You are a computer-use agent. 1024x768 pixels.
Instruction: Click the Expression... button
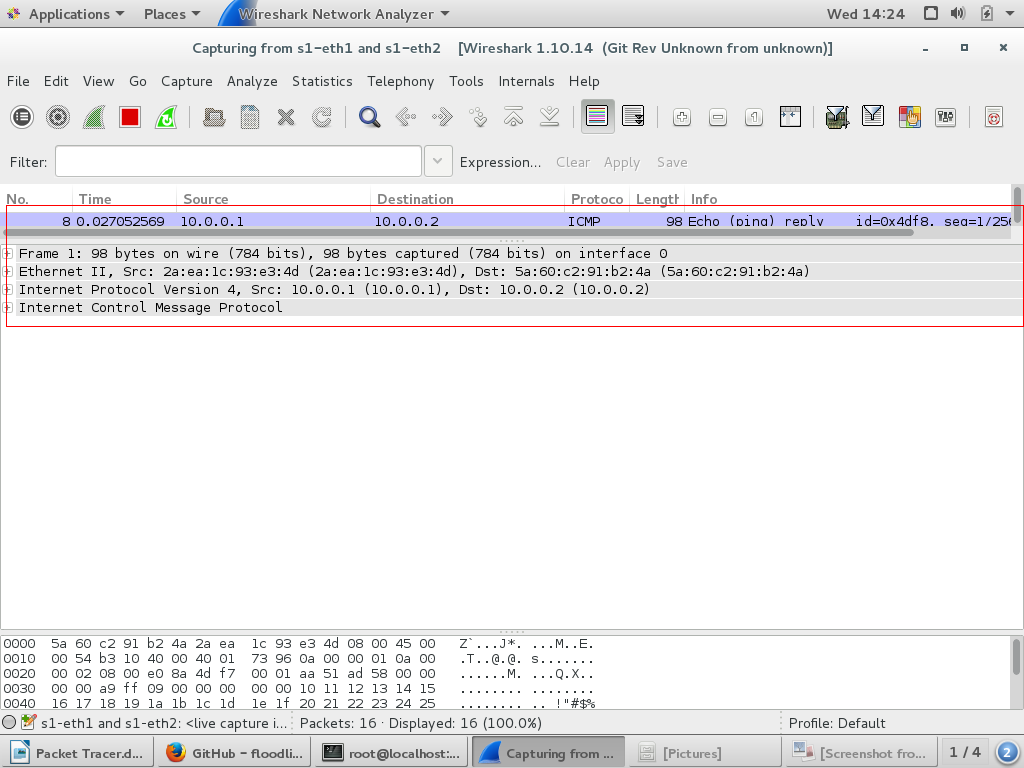500,162
